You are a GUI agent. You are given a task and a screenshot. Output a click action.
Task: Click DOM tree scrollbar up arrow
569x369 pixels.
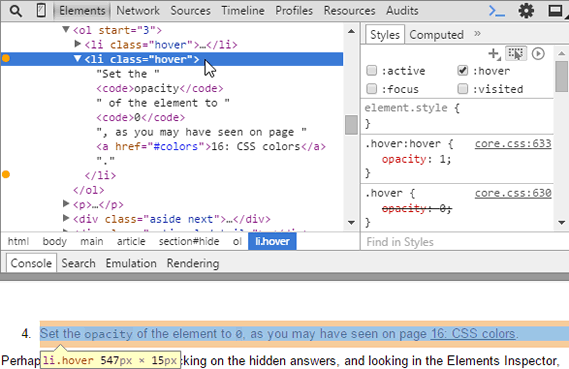pos(351,31)
